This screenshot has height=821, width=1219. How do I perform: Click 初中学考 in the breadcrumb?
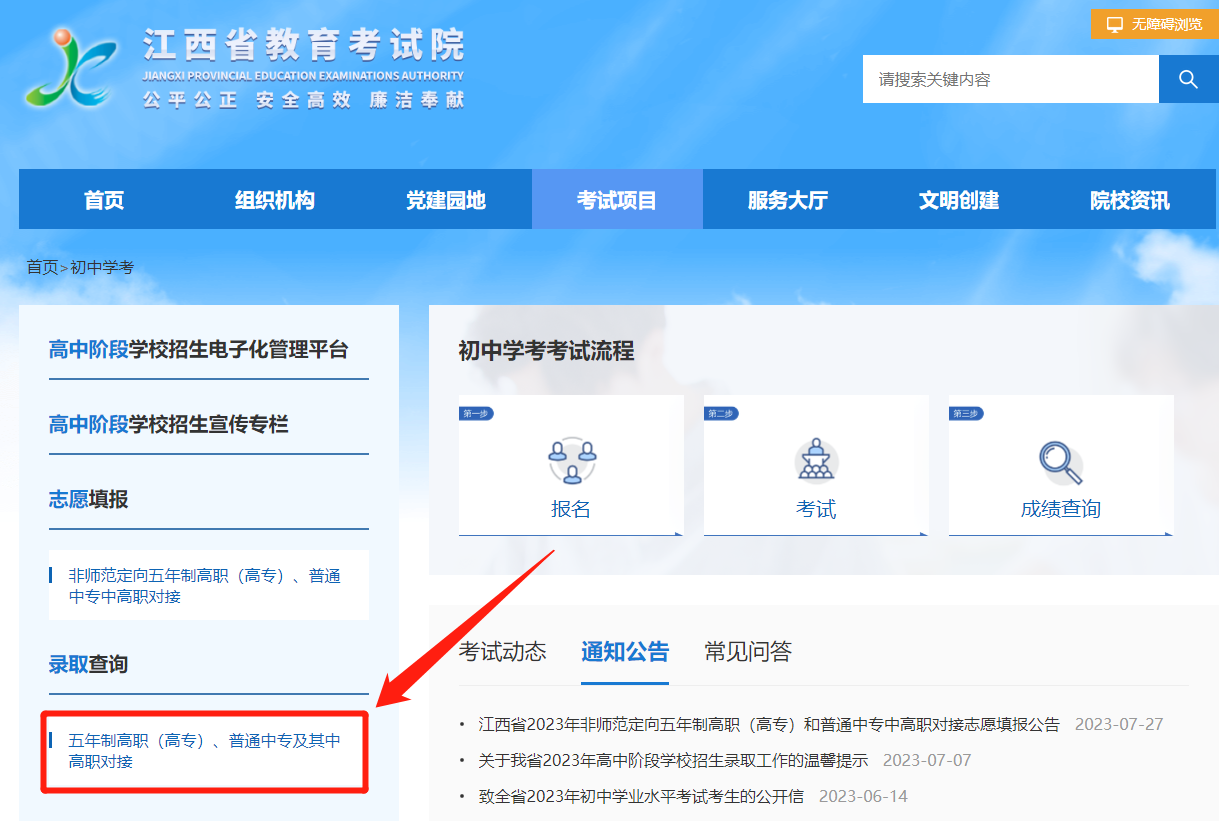point(102,267)
